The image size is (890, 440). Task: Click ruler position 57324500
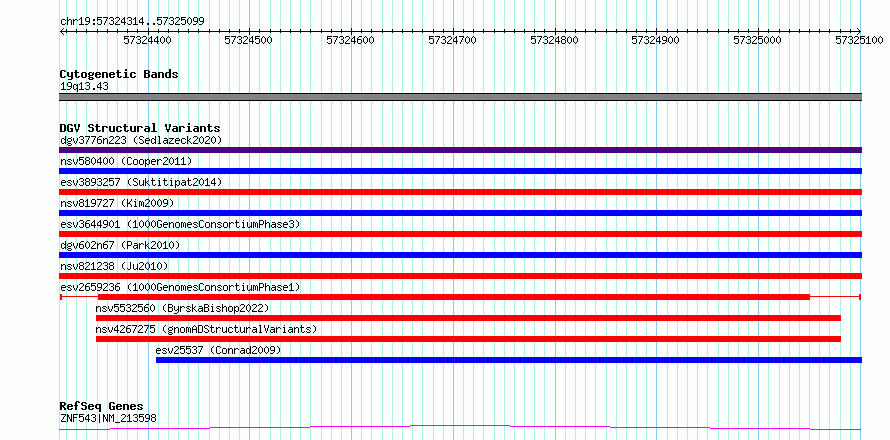click(x=249, y=40)
